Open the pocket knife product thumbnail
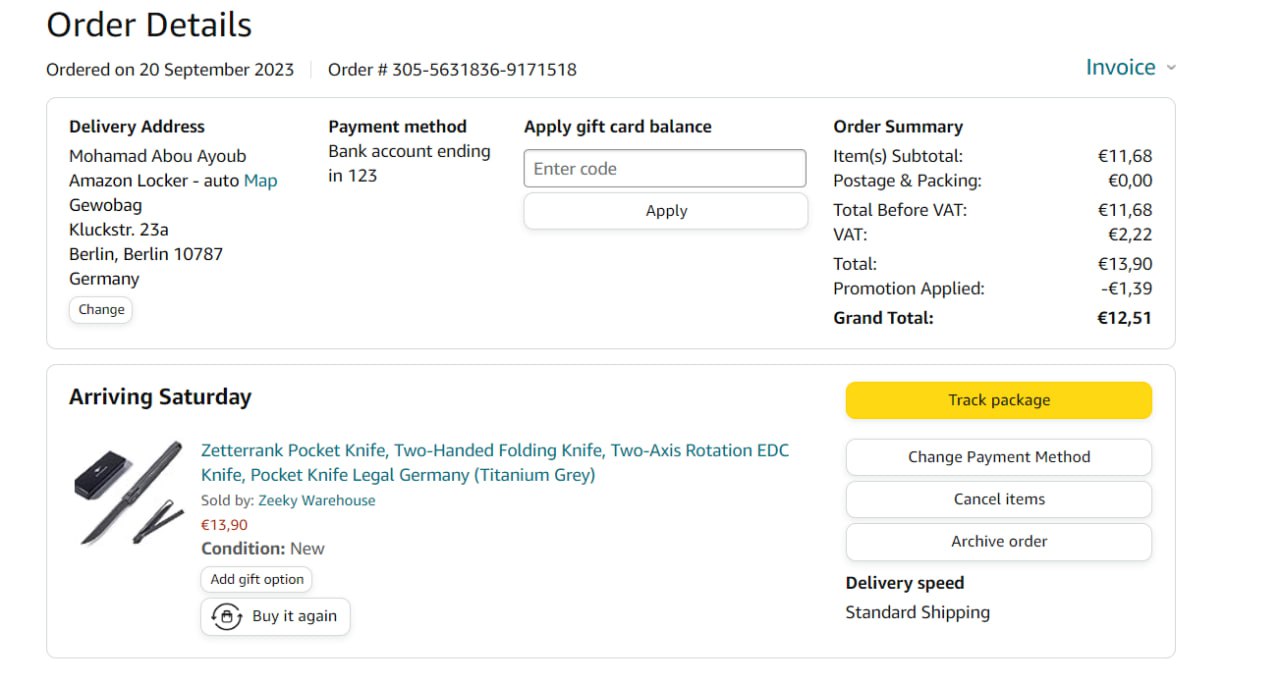The height and width of the screenshot is (682, 1280). tap(129, 492)
